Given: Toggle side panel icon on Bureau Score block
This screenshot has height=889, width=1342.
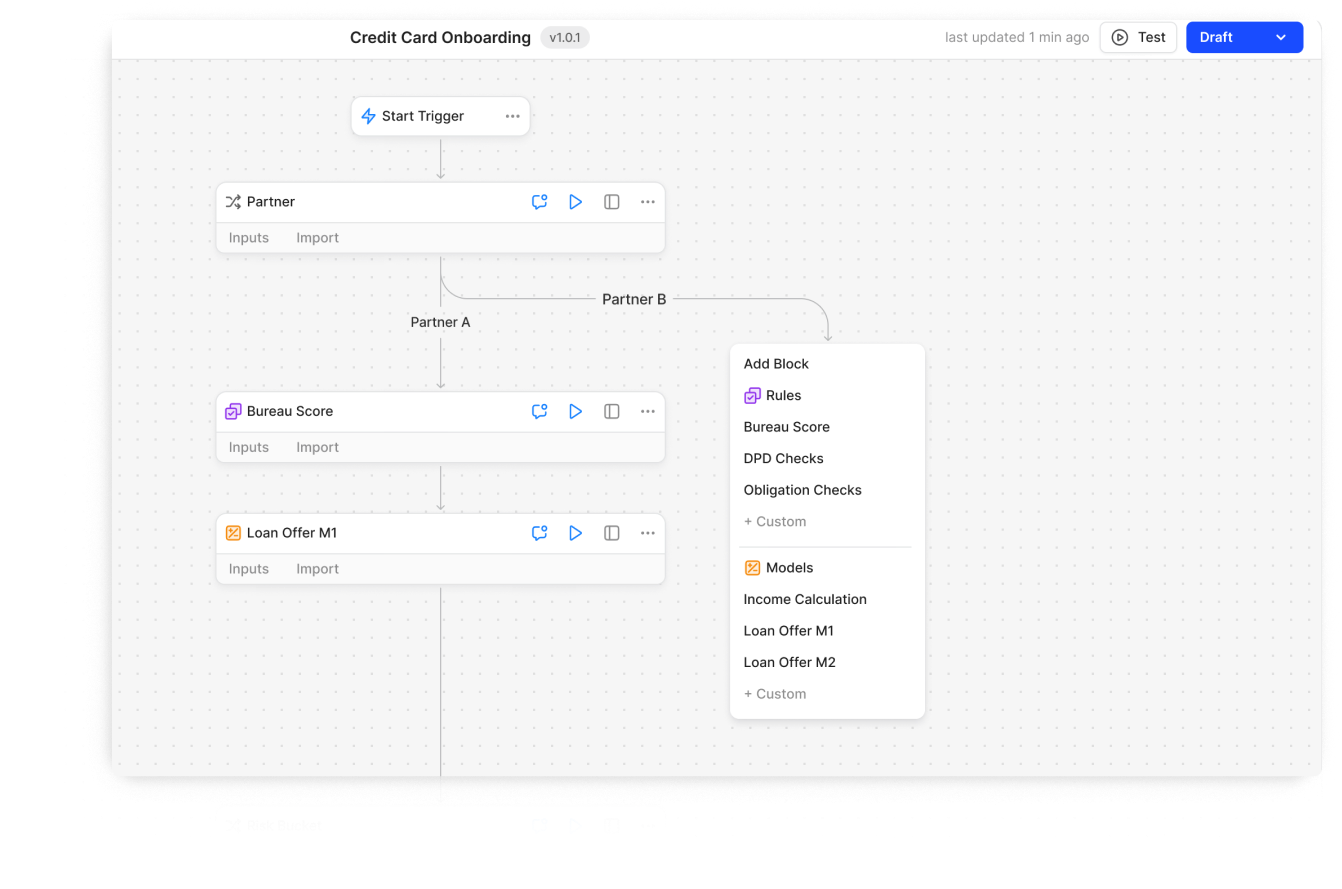Looking at the screenshot, I should click(x=612, y=411).
